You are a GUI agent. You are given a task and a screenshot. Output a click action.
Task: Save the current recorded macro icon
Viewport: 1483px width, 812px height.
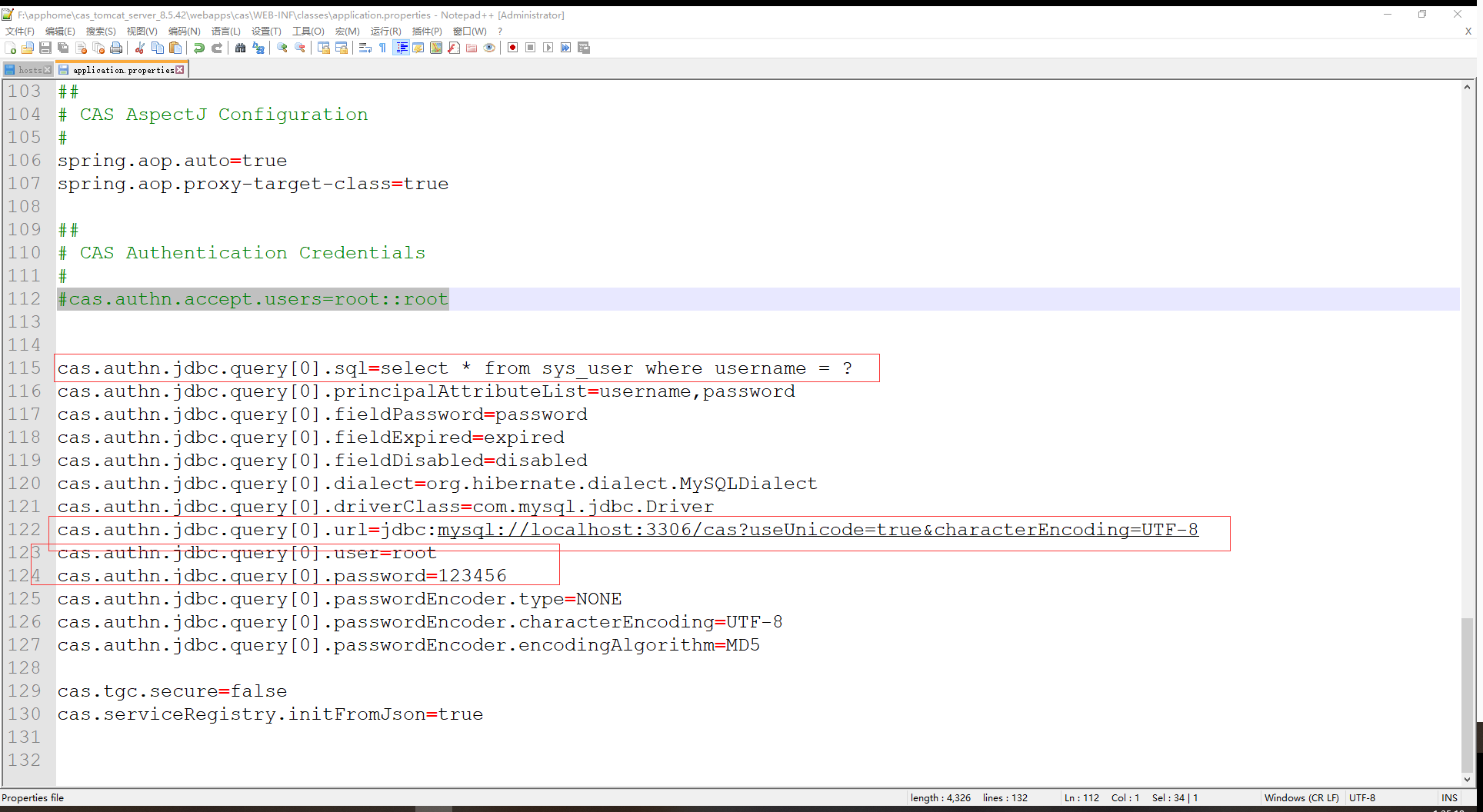[x=584, y=48]
